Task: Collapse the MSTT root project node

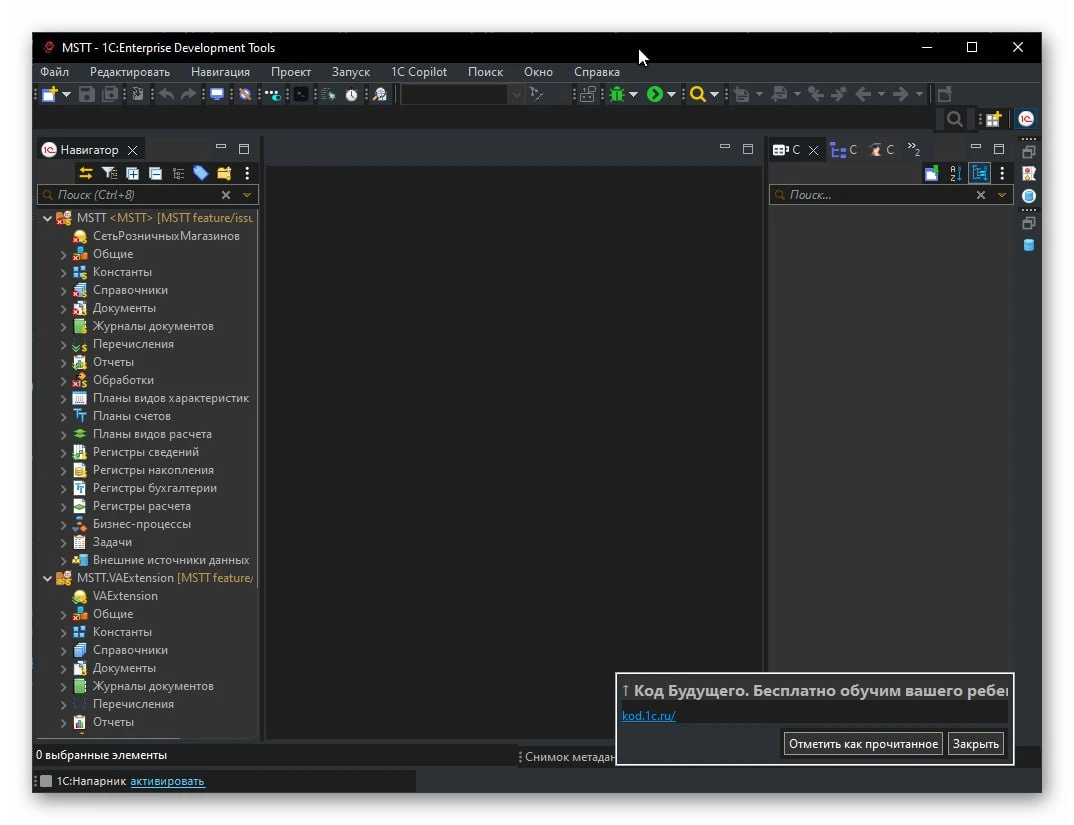Action: pos(47,218)
